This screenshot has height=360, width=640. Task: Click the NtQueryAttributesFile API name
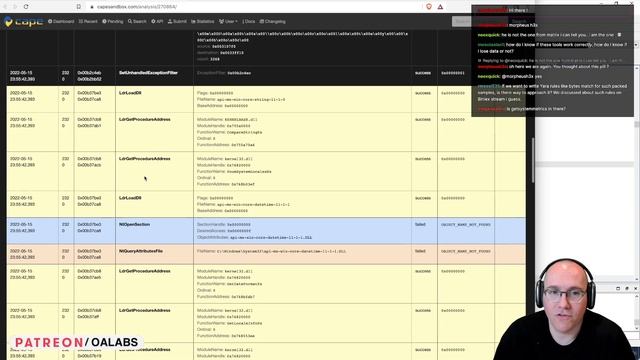pyautogui.click(x=141, y=251)
